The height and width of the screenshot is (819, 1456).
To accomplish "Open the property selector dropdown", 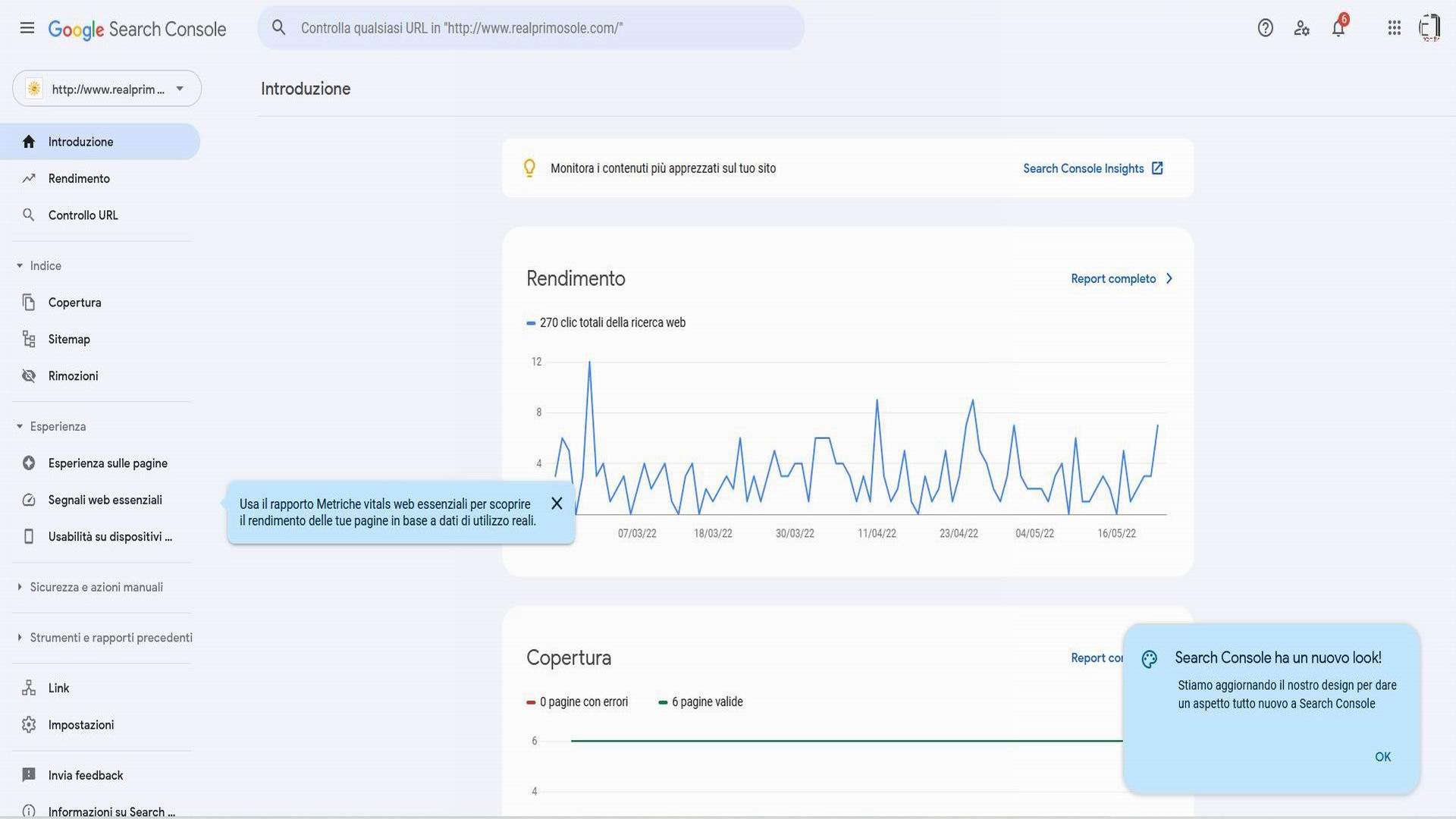I will coord(107,89).
